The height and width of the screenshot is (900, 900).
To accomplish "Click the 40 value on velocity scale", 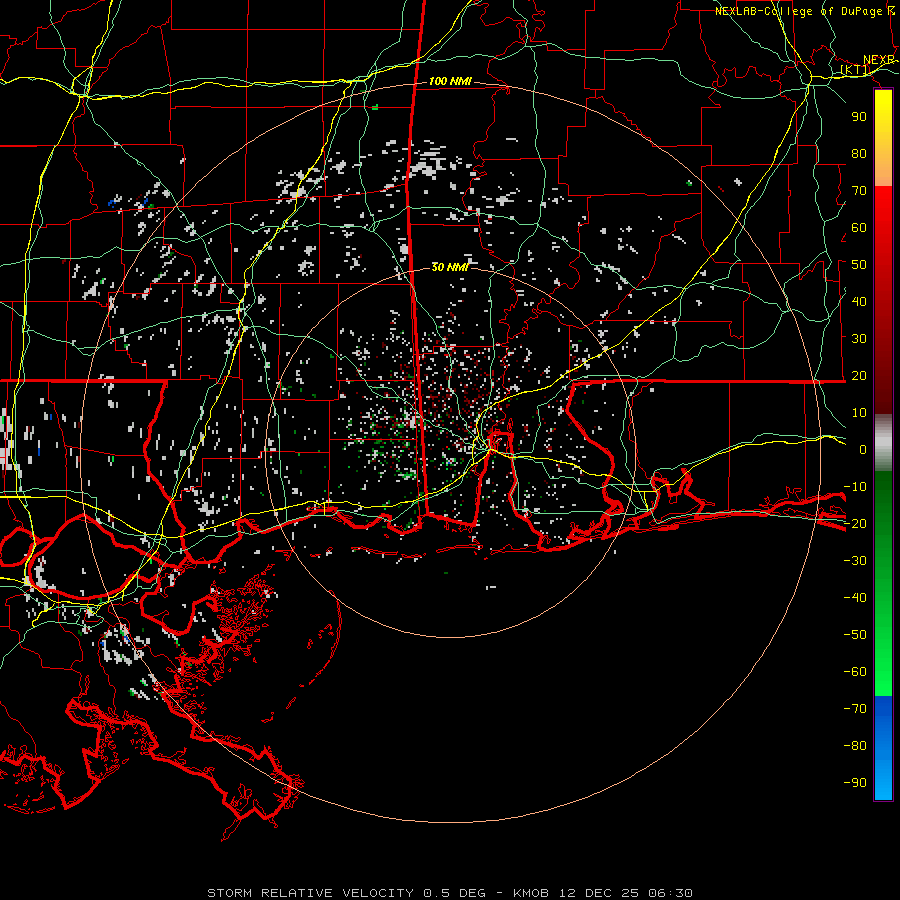I will [x=859, y=301].
